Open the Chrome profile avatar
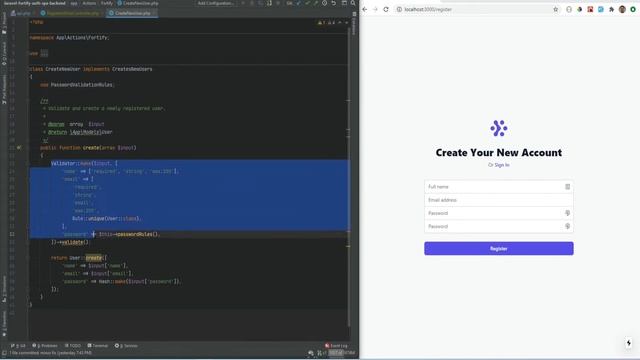 pyautogui.click(x=622, y=9)
